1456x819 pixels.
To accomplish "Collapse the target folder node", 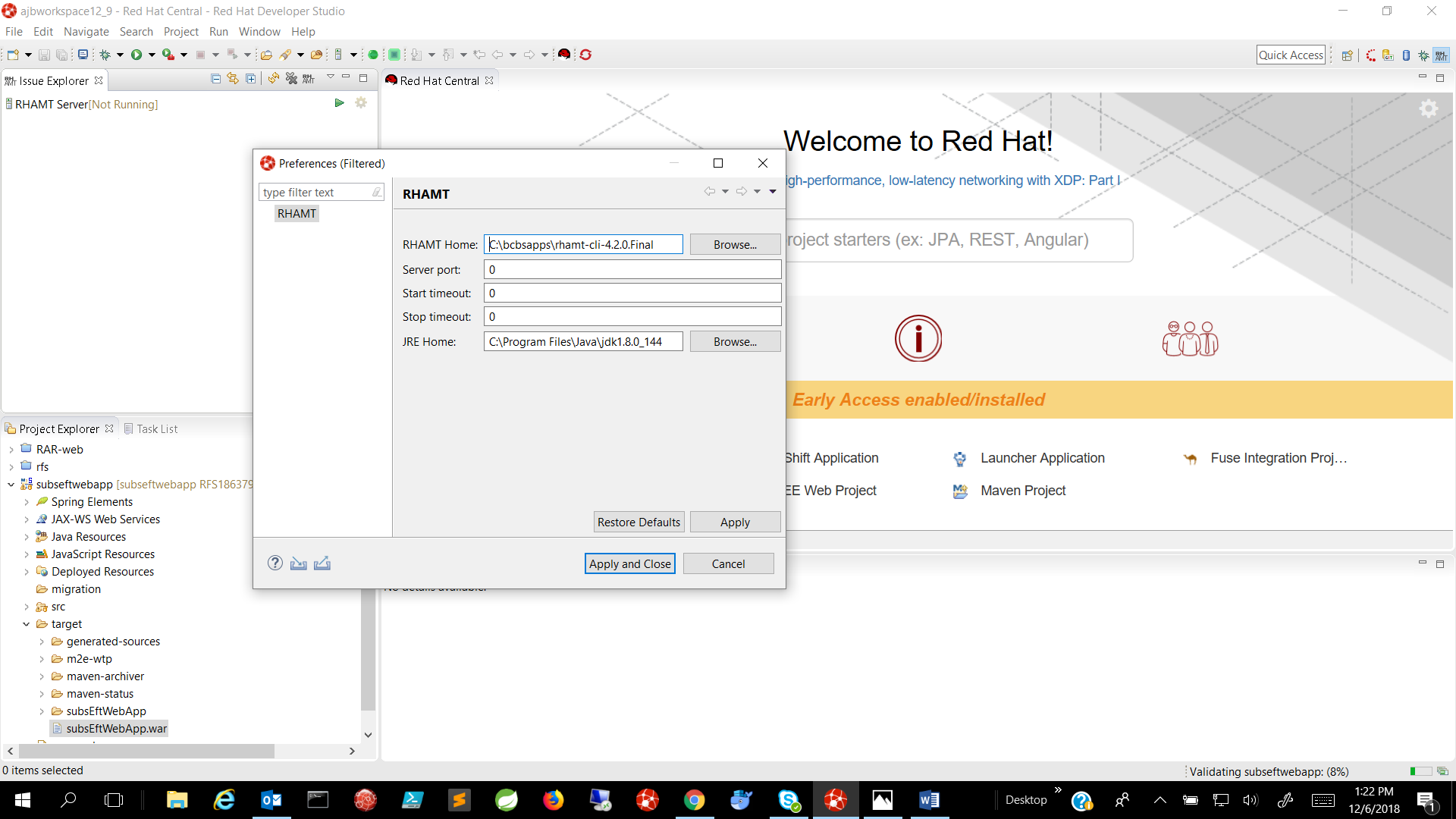I will point(28,623).
